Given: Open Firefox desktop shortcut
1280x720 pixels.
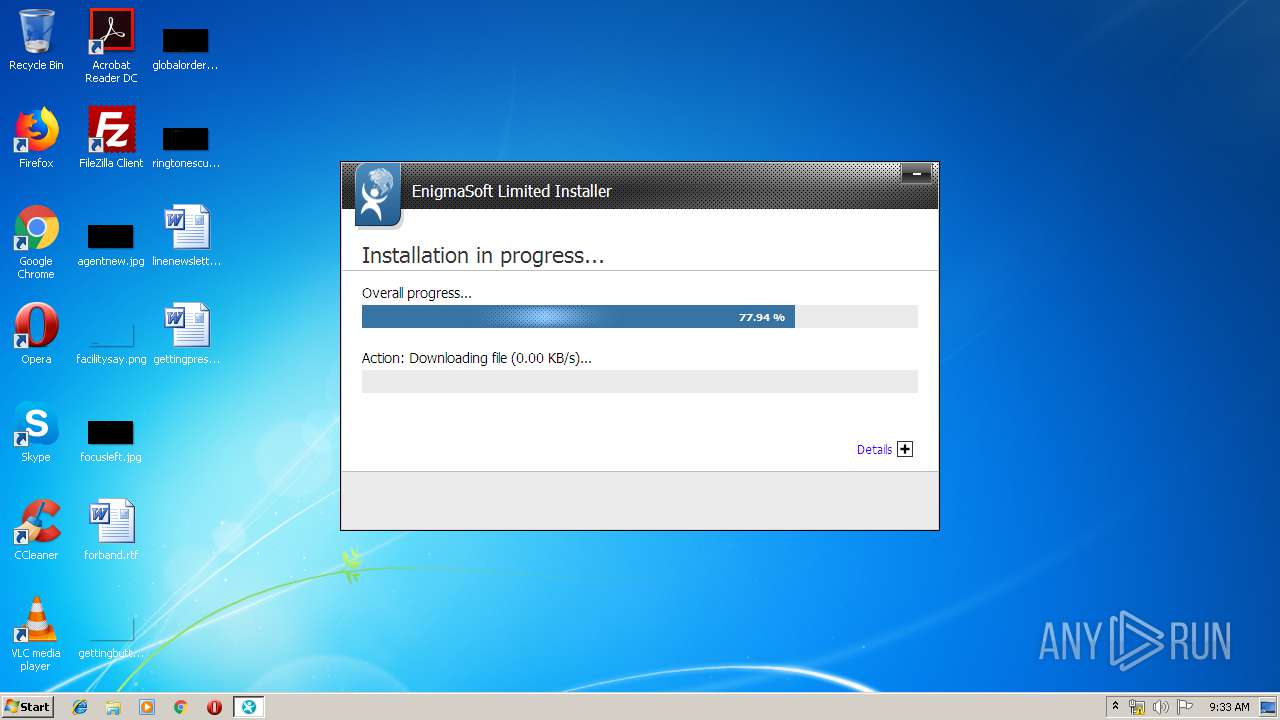Looking at the screenshot, I should [36, 138].
